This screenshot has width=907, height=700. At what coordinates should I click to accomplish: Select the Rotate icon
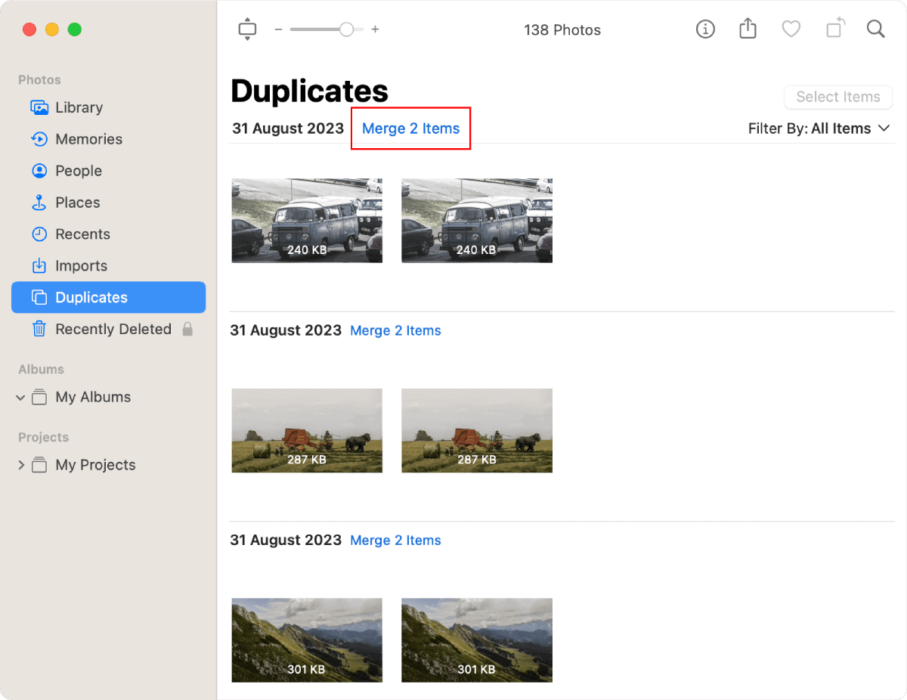835,29
